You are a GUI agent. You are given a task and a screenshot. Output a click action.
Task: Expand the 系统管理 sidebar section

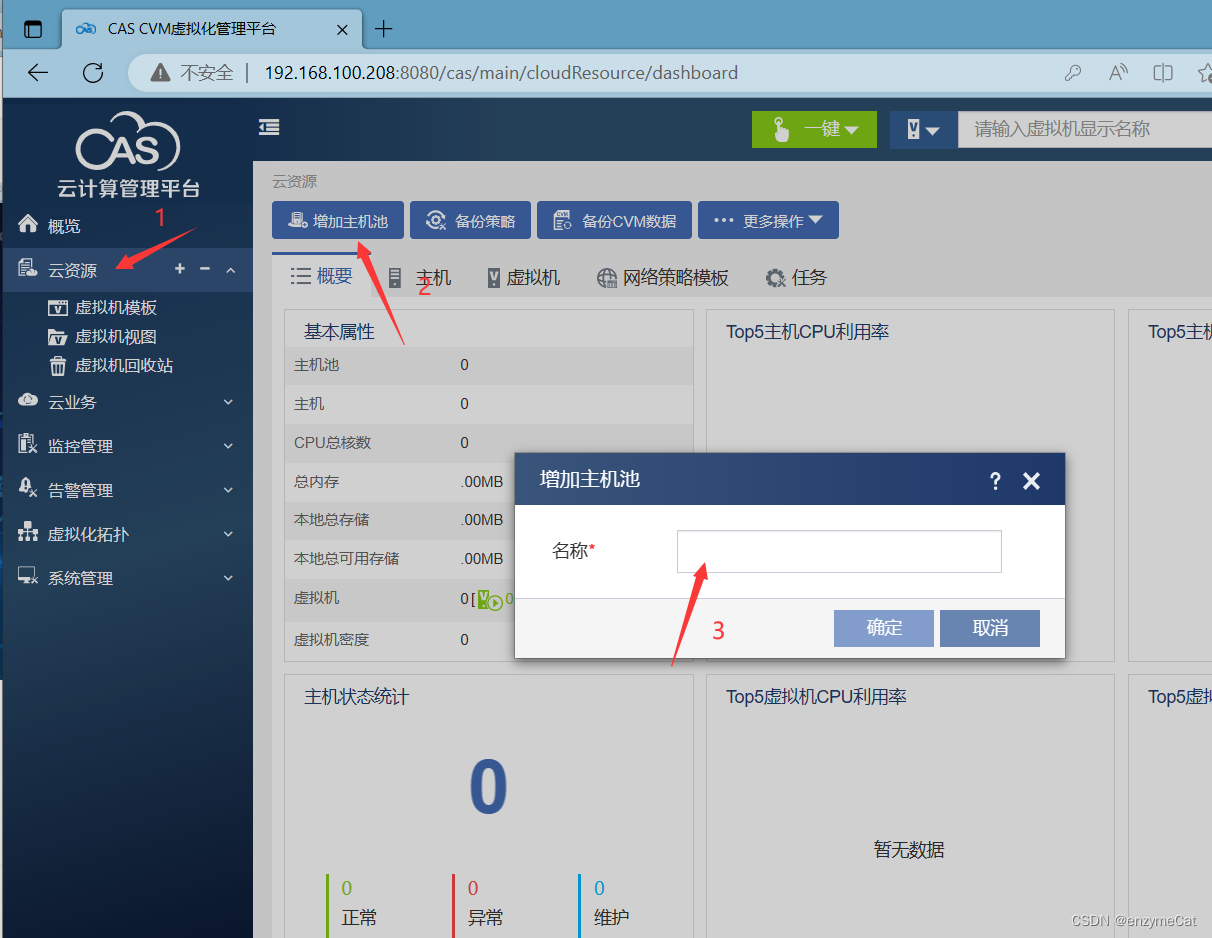75,577
